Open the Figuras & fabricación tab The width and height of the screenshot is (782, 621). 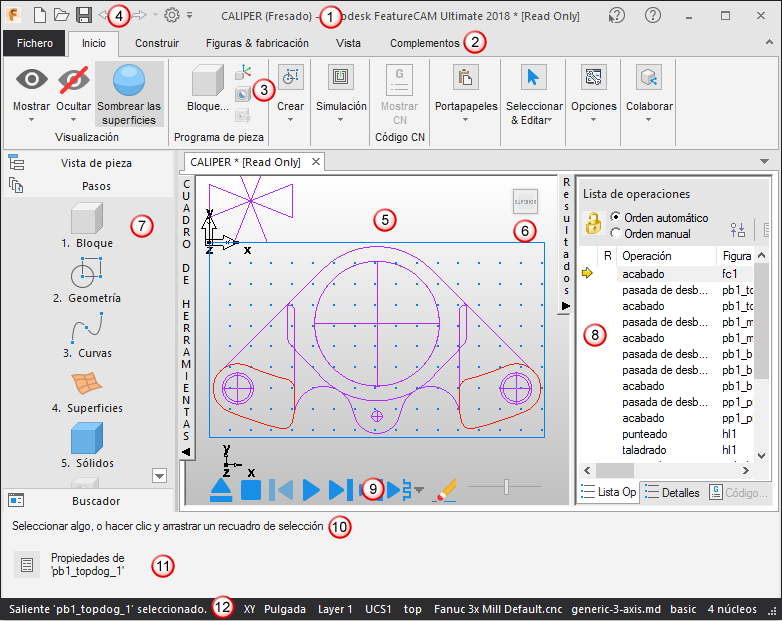coord(257,43)
